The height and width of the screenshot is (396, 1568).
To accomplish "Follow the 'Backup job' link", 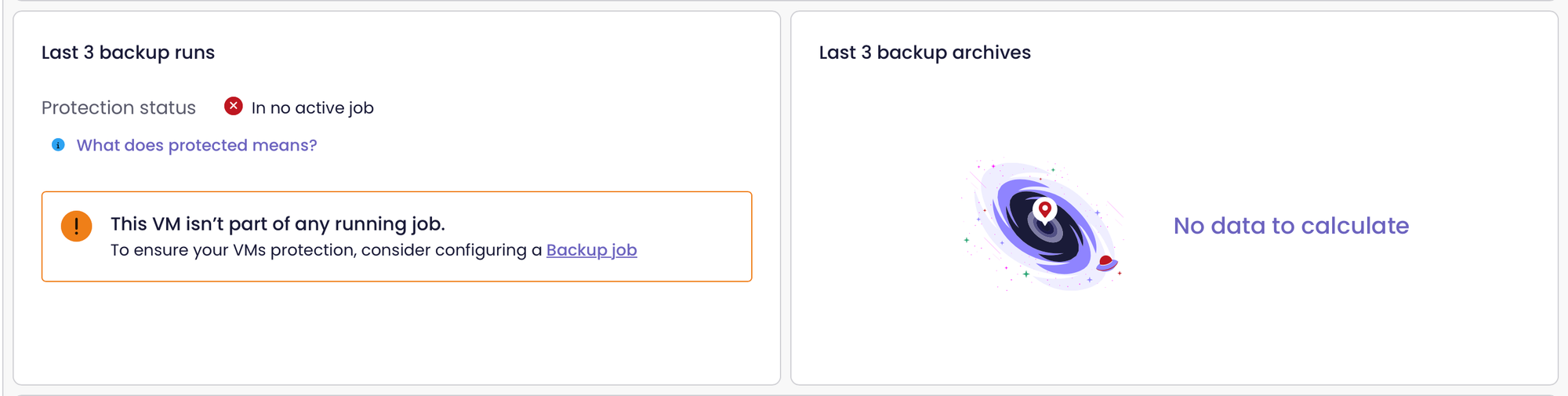I will (591, 250).
